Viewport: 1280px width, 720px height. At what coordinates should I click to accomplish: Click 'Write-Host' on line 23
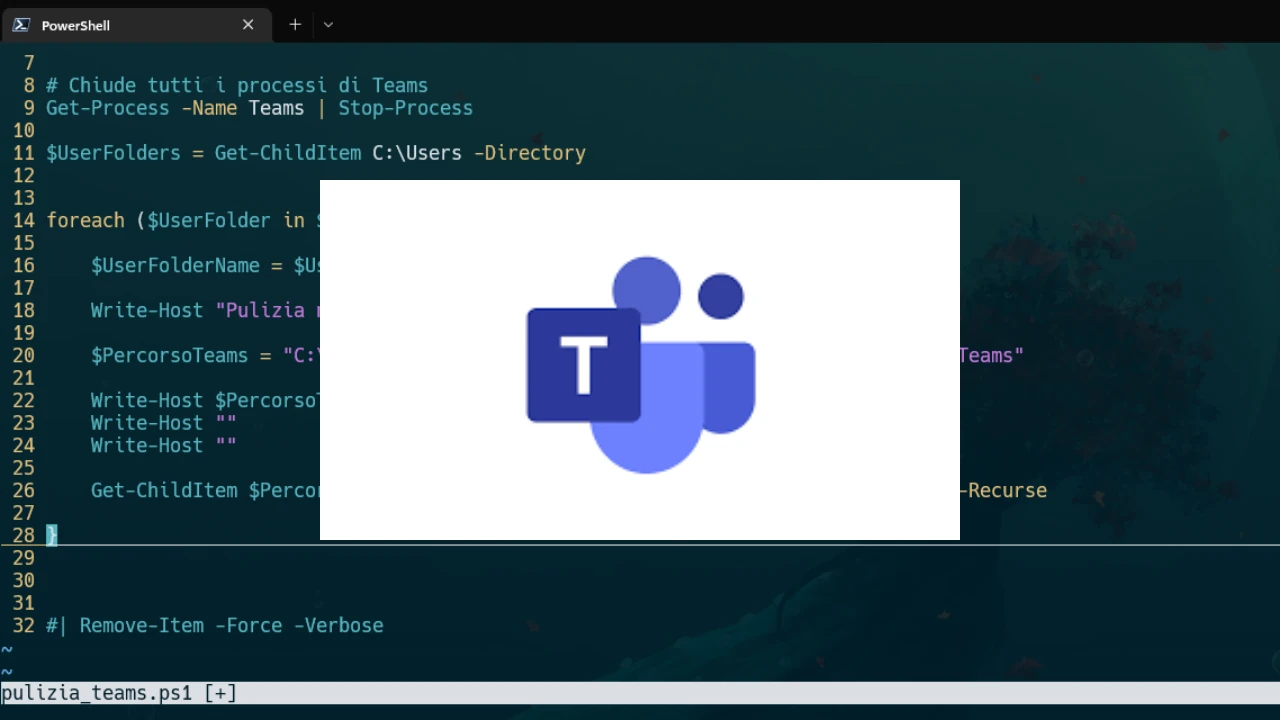click(147, 423)
